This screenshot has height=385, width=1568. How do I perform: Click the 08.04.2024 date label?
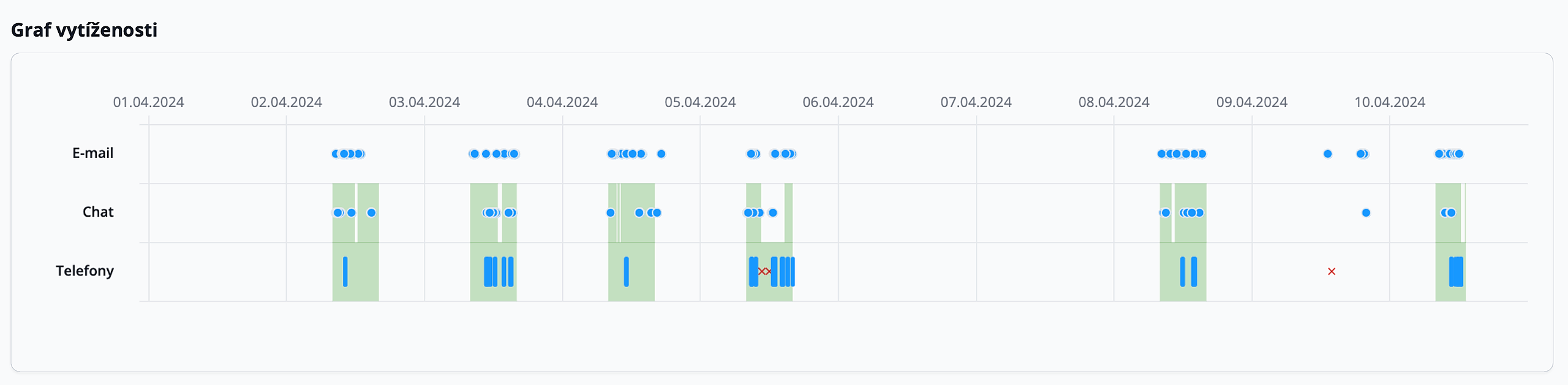tap(1114, 102)
